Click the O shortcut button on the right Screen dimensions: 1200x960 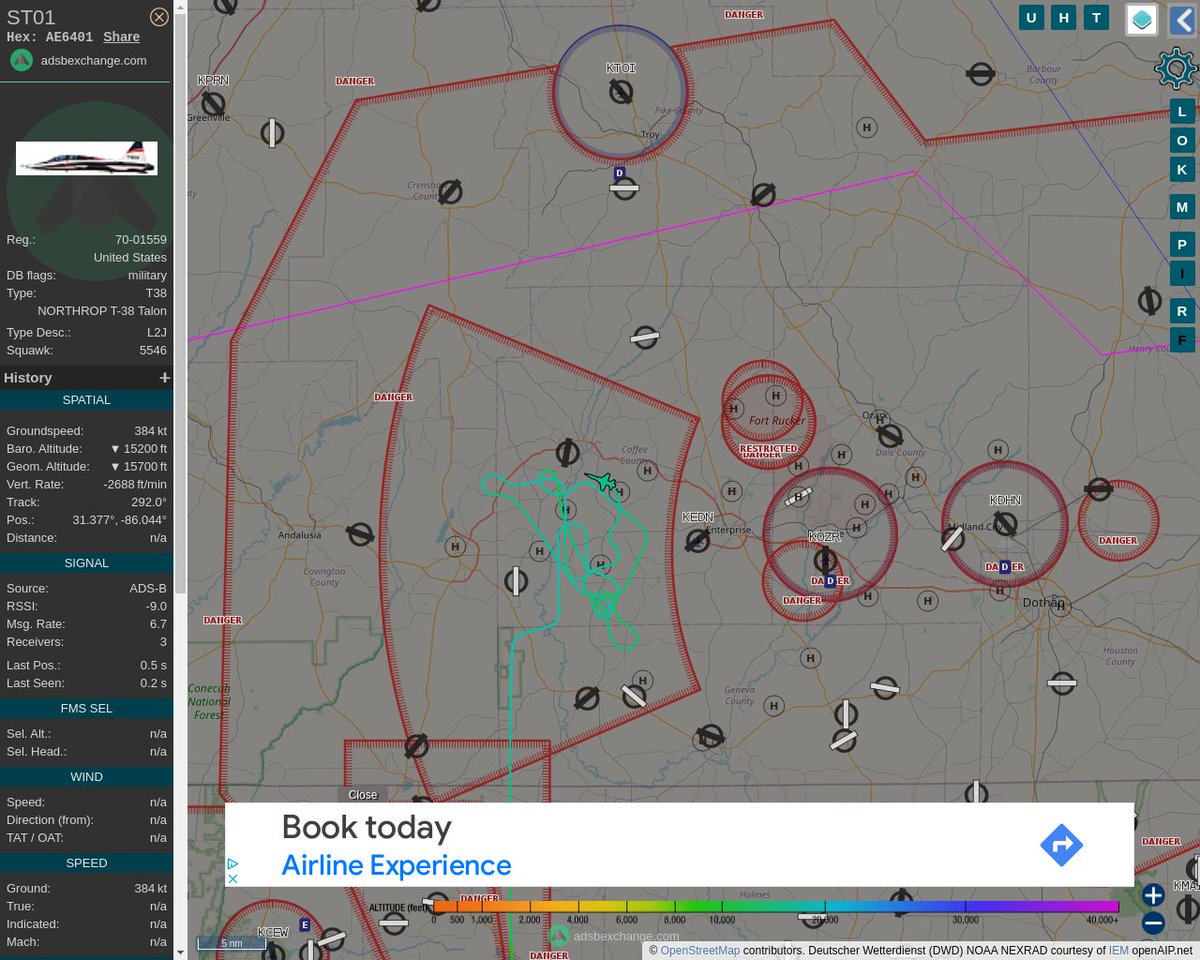(x=1182, y=140)
